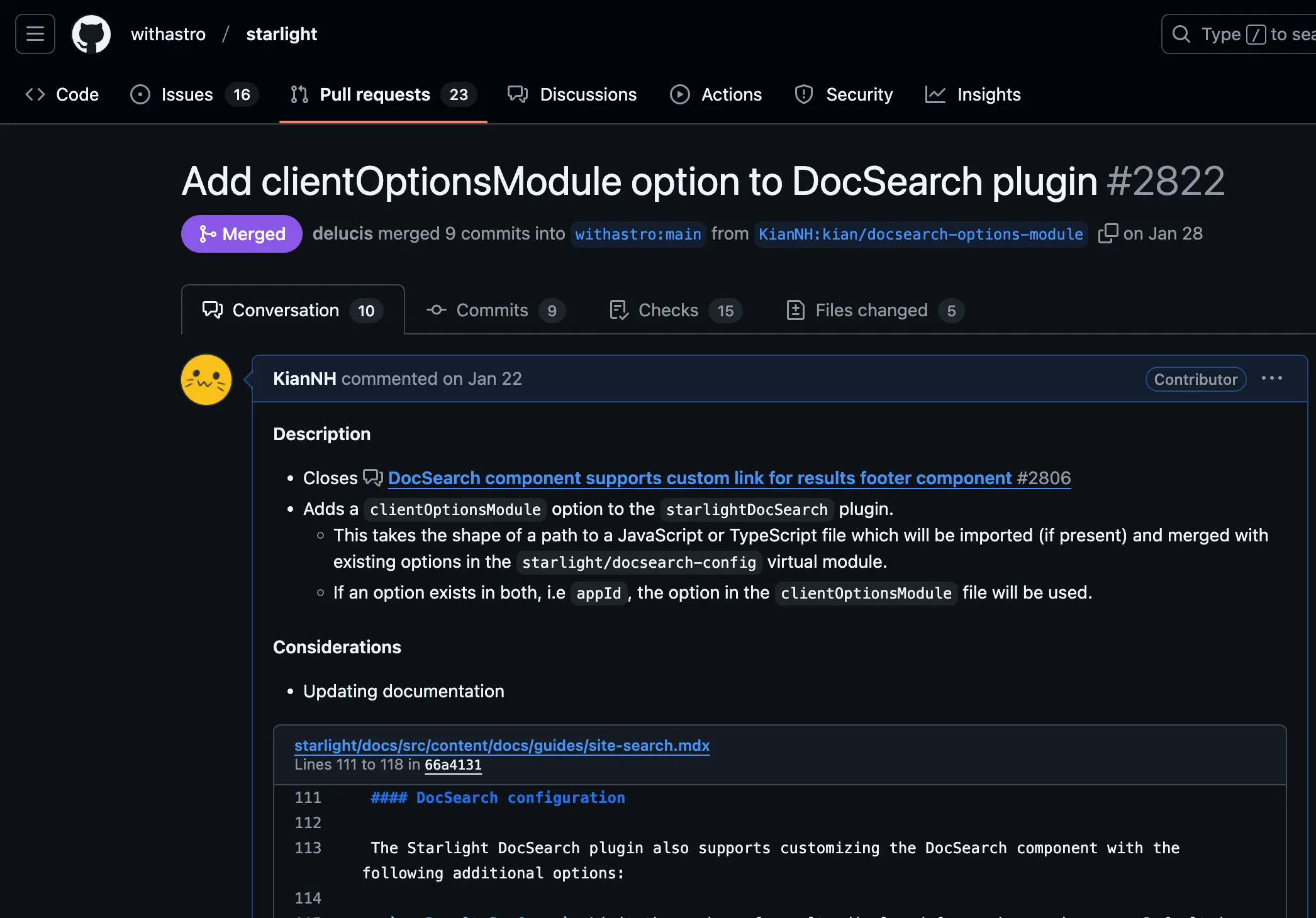Click the Insights graph icon
This screenshot has height=918, width=1316.
[x=935, y=94]
